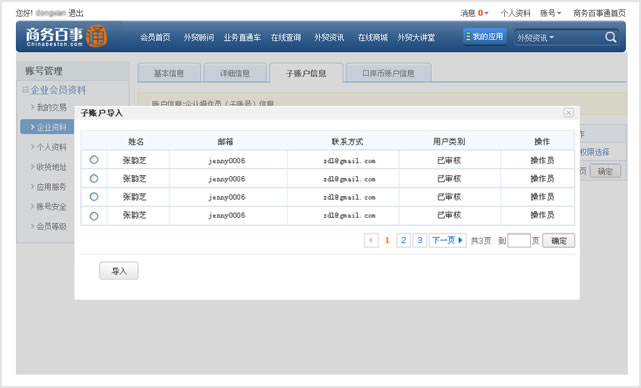Go to 商务百事通首页
The width and height of the screenshot is (641, 388).
point(599,13)
